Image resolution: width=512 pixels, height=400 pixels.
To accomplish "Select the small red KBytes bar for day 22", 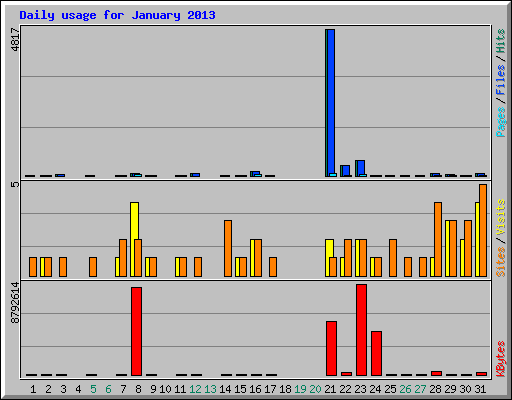I will pos(346,374).
